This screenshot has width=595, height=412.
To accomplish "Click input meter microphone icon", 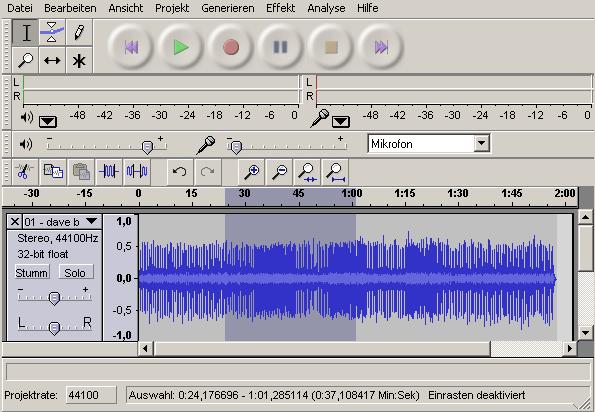I will click(x=320, y=118).
